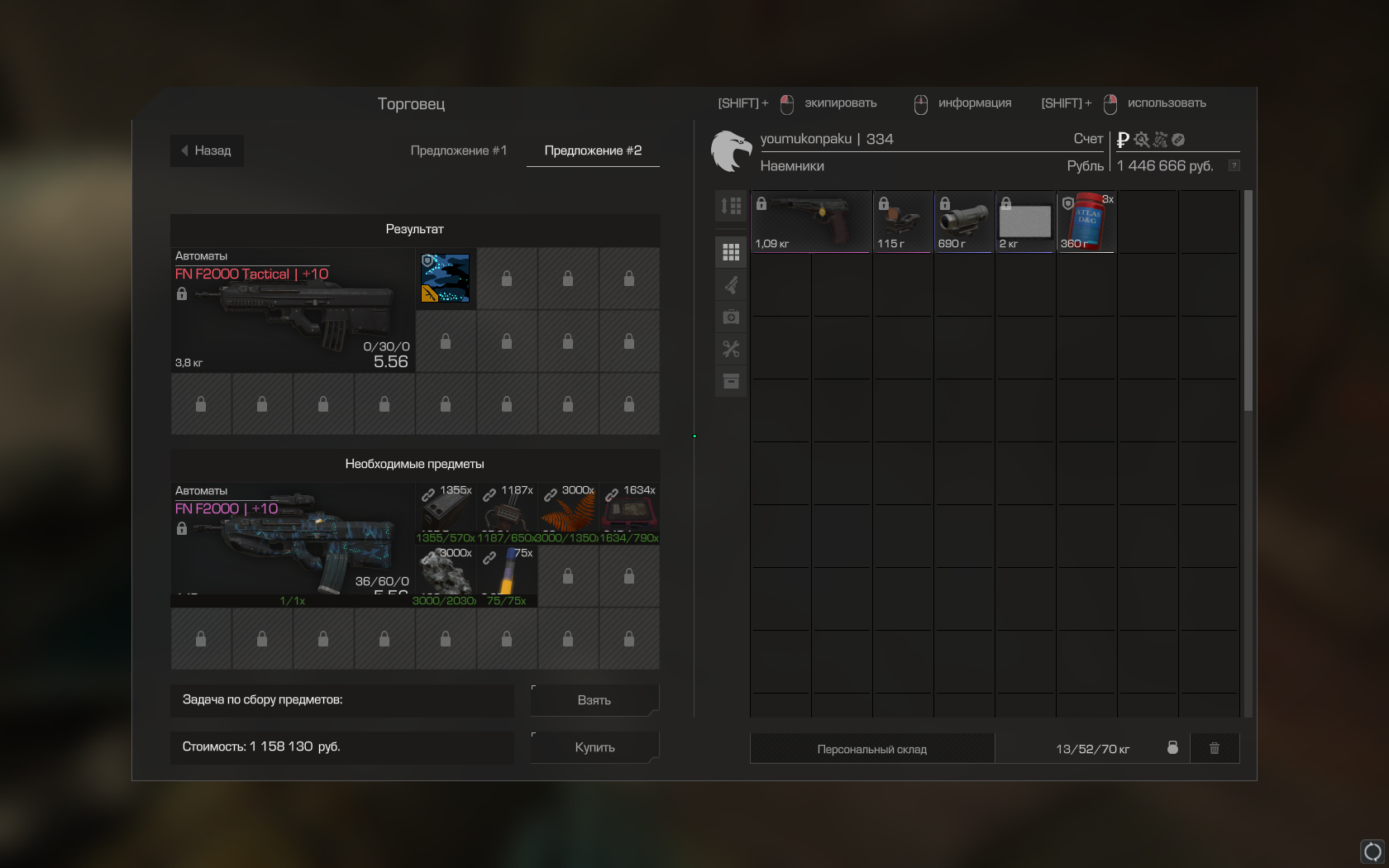This screenshot has width=1389, height=868.
Task: Click the Наемники faction label
Action: tap(792, 166)
